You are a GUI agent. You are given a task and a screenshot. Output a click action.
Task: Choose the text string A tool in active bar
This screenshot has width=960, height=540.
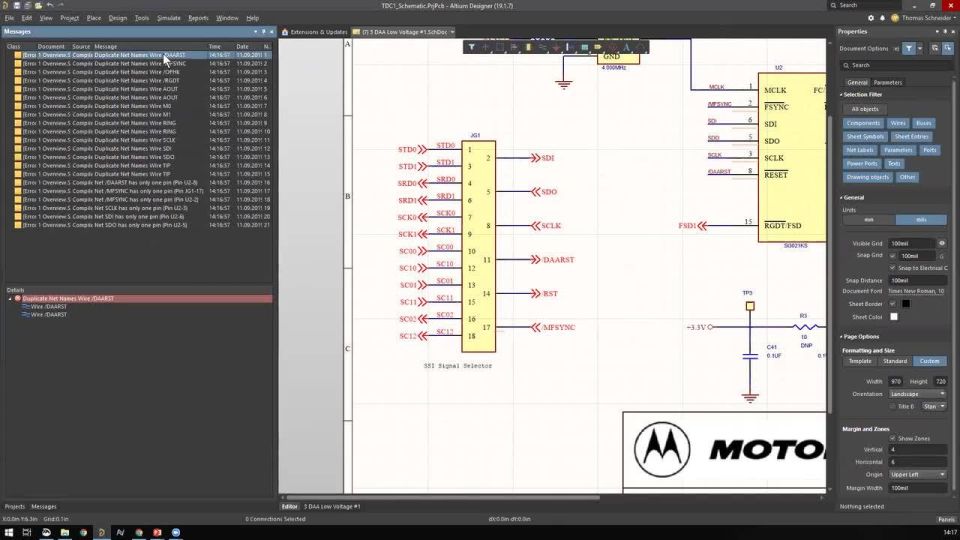(626, 47)
